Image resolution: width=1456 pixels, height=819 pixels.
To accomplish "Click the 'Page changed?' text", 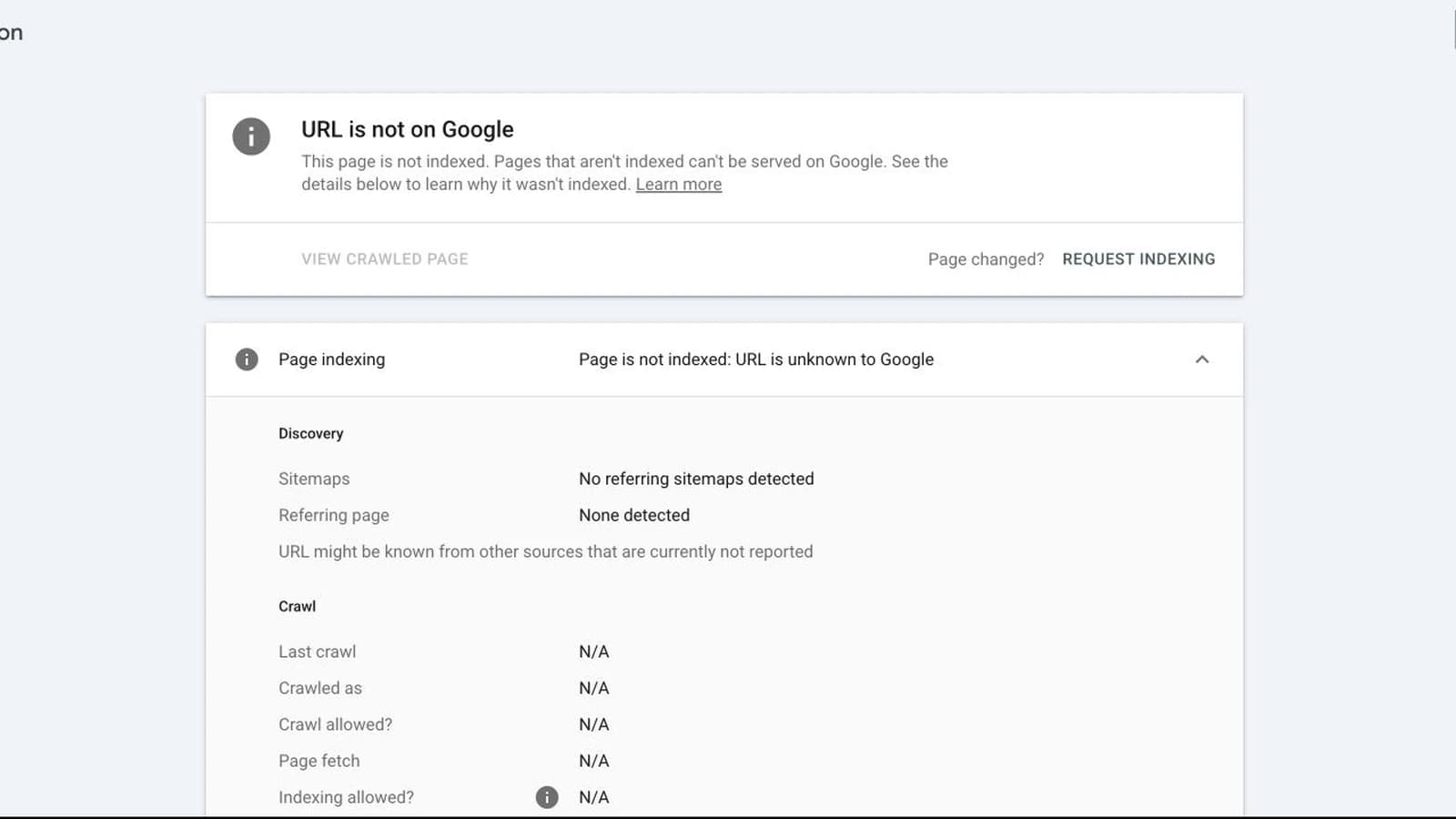I will click(x=986, y=259).
